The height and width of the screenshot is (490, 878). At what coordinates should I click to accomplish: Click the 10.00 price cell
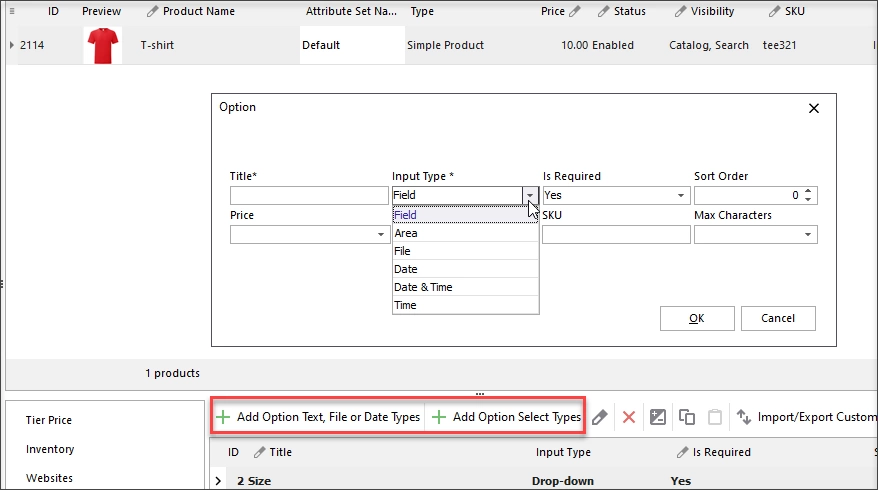tap(575, 45)
